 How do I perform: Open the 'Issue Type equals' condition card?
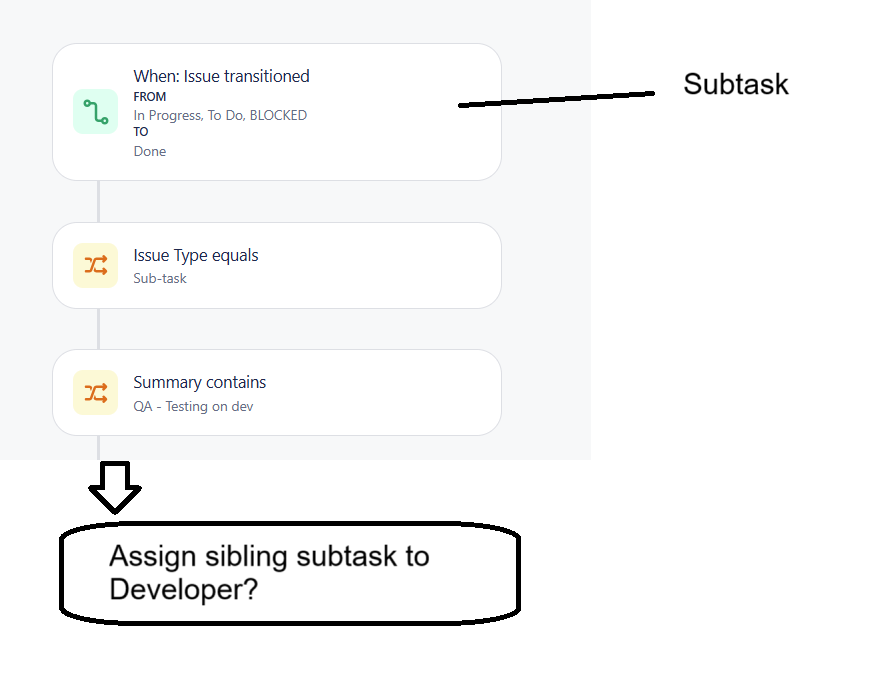(x=277, y=266)
